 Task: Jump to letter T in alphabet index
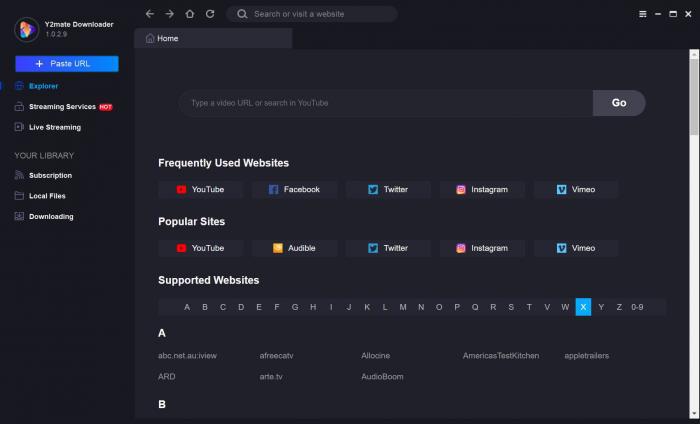(x=529, y=307)
